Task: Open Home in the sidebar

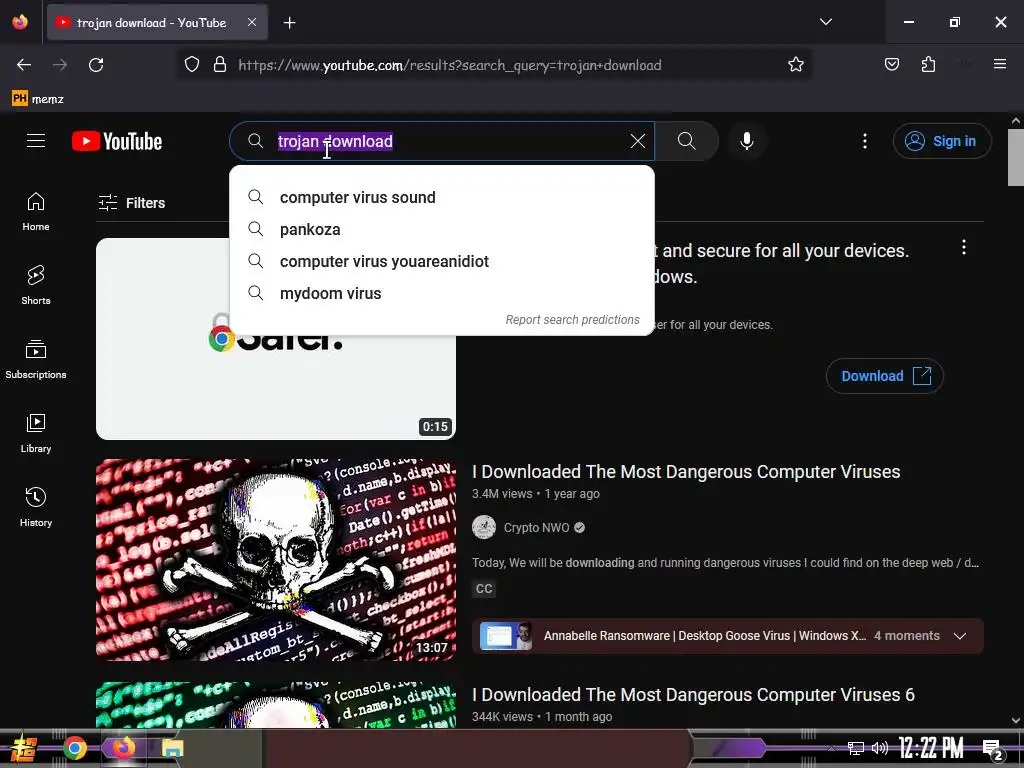Action: pyautogui.click(x=36, y=212)
